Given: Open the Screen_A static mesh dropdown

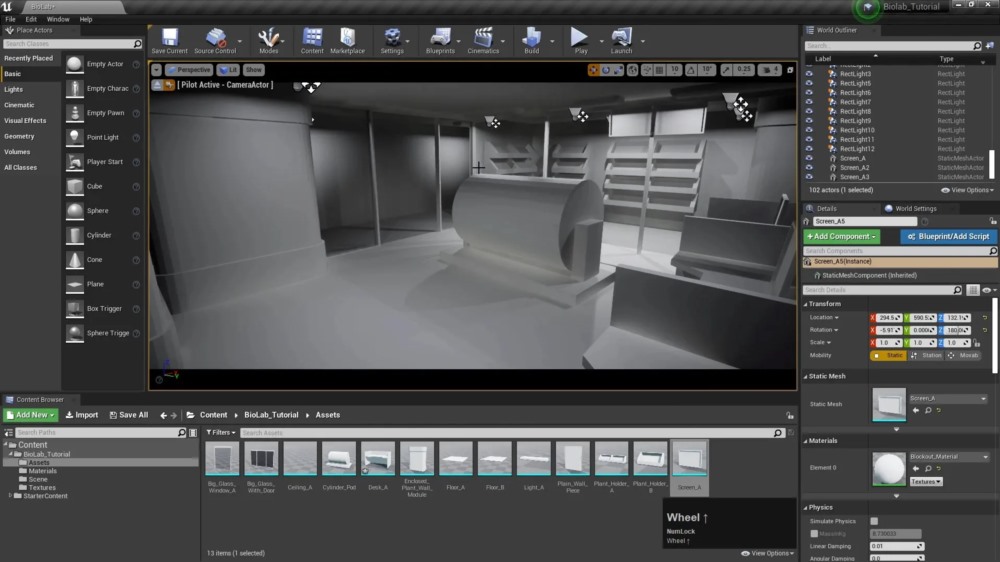Looking at the screenshot, I should 948,398.
